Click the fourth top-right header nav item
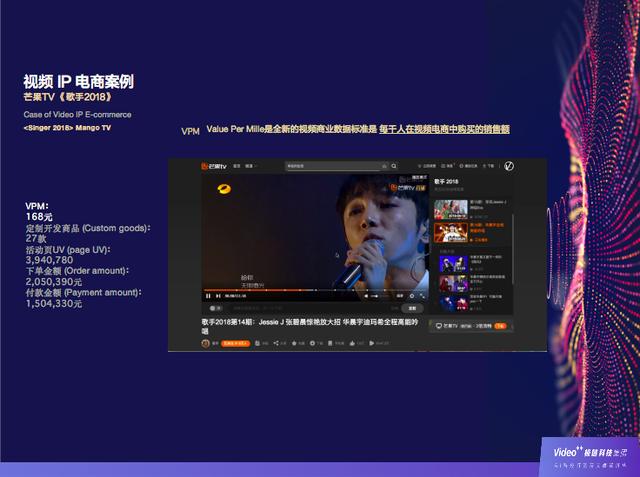The height and width of the screenshot is (477, 640). pos(489,166)
